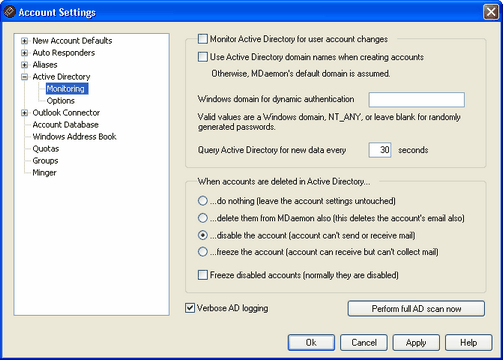Select Aliases in the tree

(x=45, y=65)
